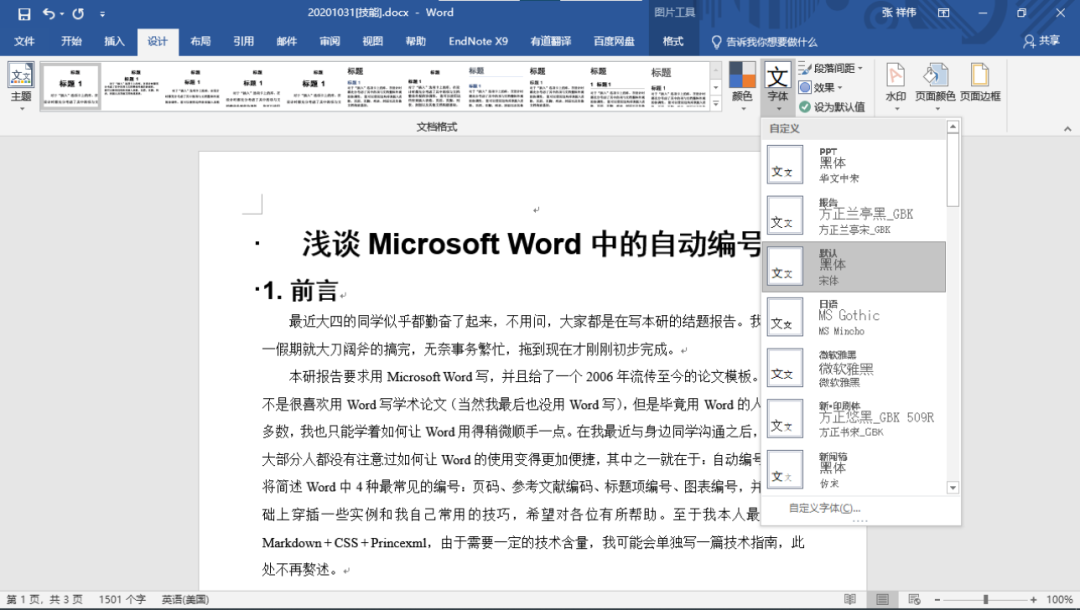Click the heading 1. 前言 in the document
Image resolution: width=1080 pixels, height=610 pixels.
tap(300, 291)
